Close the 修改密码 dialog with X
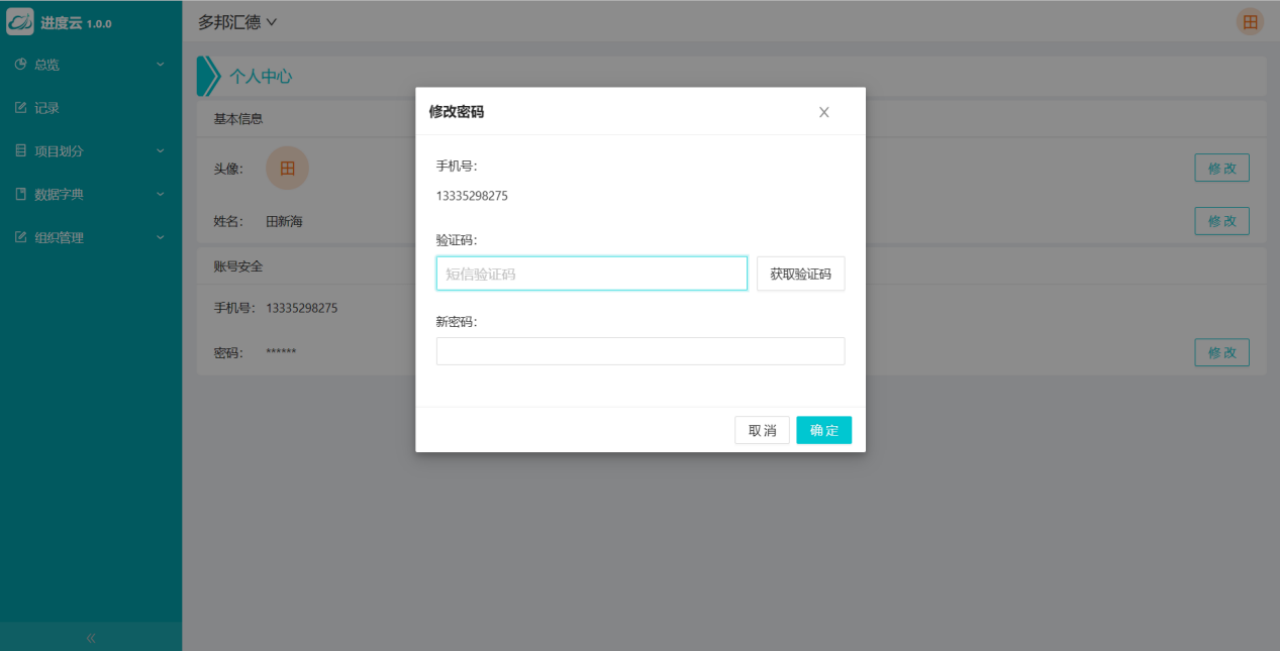This screenshot has height=651, width=1280. click(x=824, y=112)
